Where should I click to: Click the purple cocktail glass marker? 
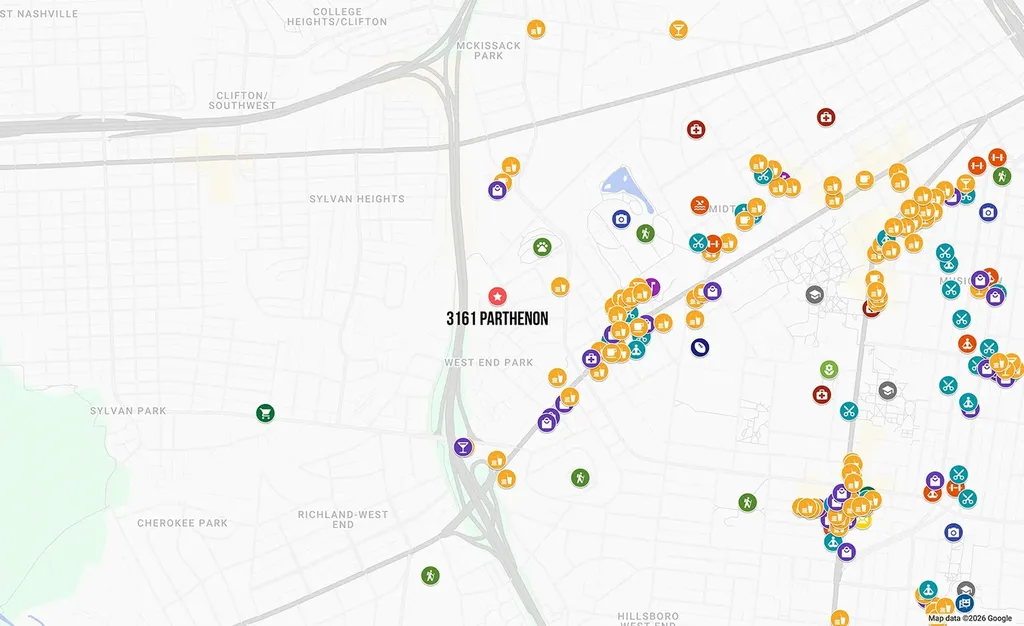463,447
